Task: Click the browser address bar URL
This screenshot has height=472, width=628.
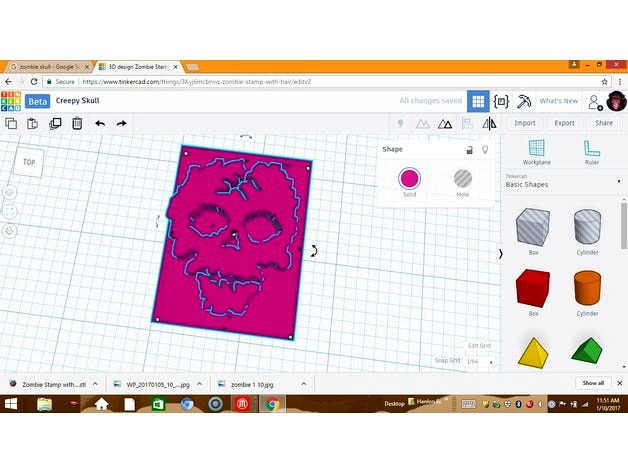Action: (196, 82)
